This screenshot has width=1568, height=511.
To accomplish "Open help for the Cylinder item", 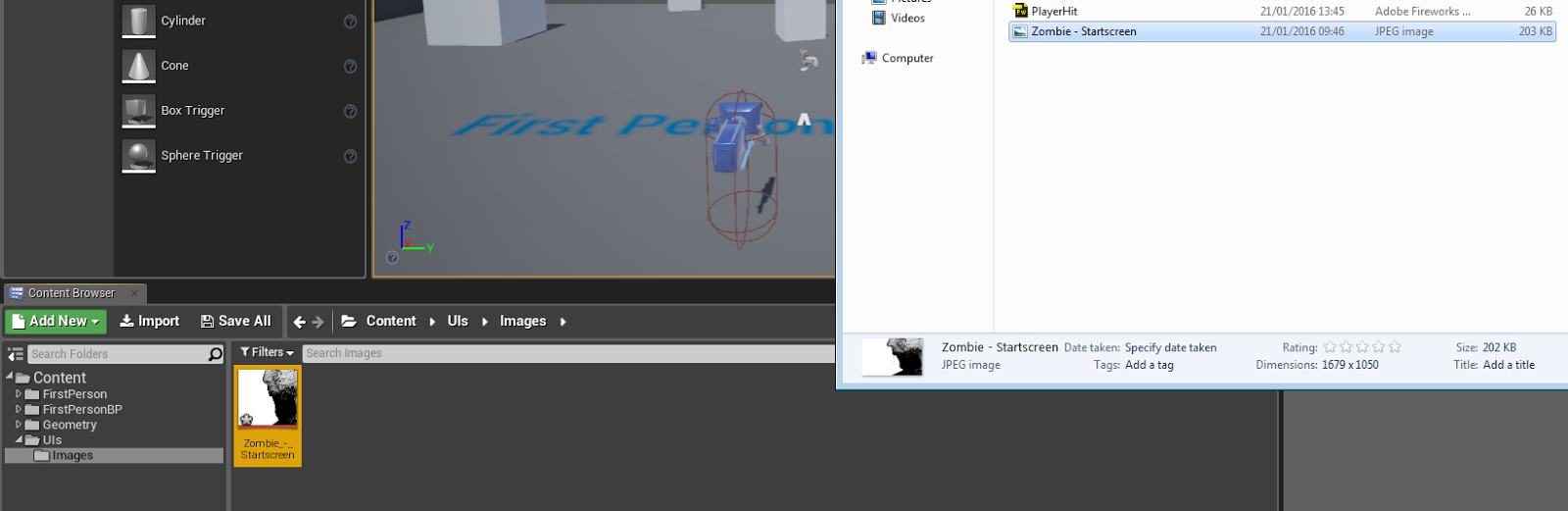I will click(x=350, y=22).
